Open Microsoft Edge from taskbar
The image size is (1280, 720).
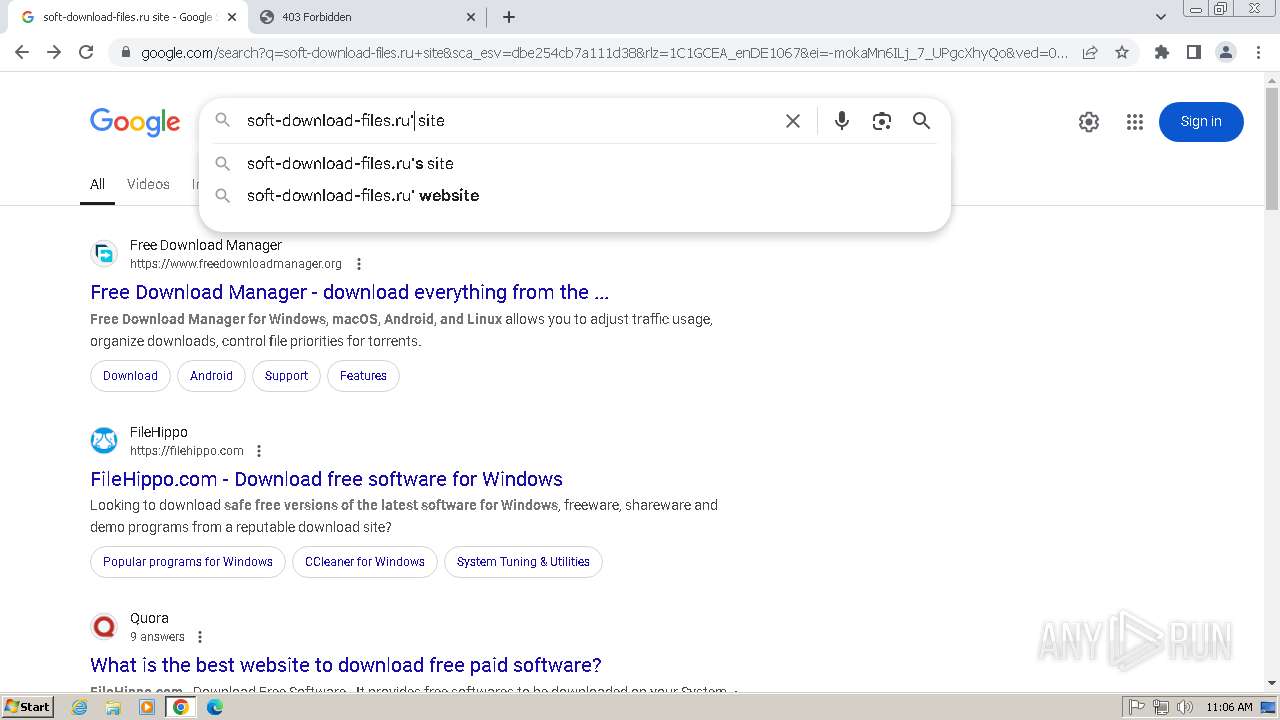(215, 707)
